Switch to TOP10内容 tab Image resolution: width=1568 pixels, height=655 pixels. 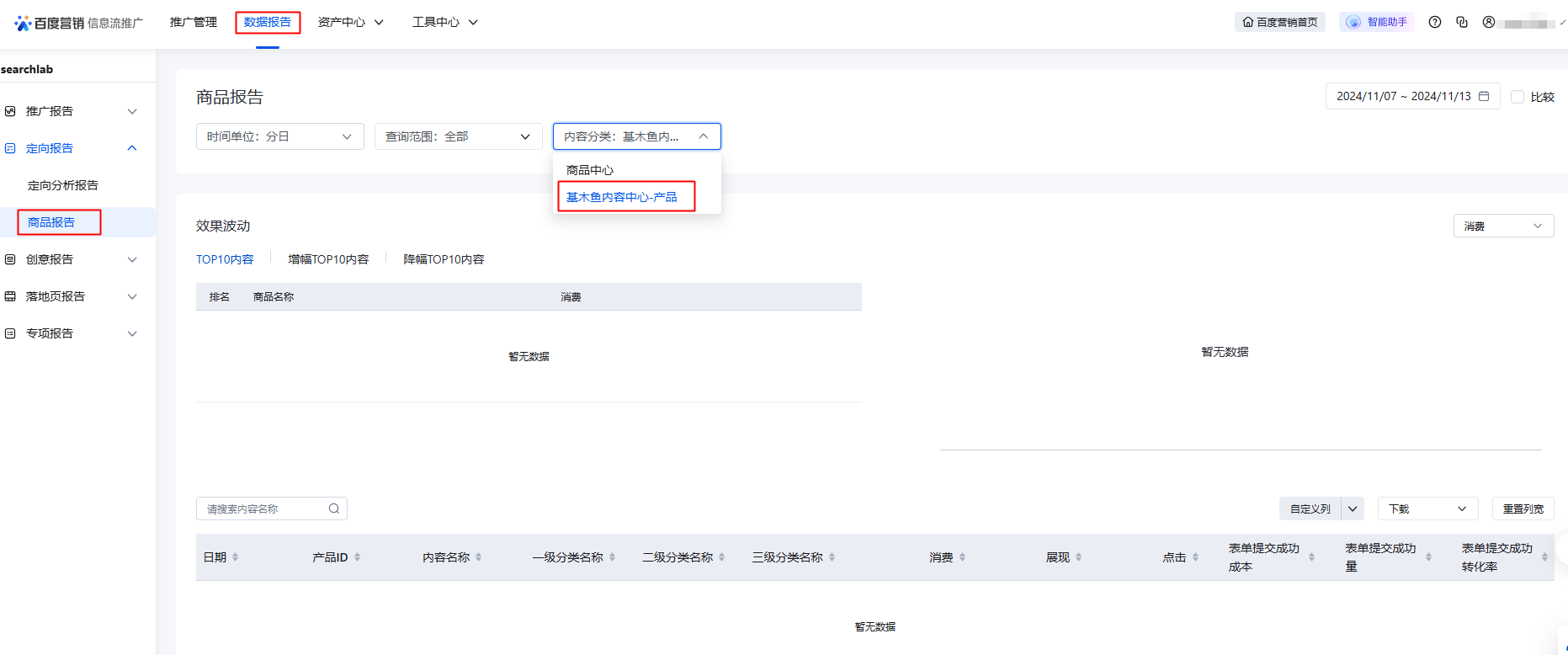coord(225,259)
